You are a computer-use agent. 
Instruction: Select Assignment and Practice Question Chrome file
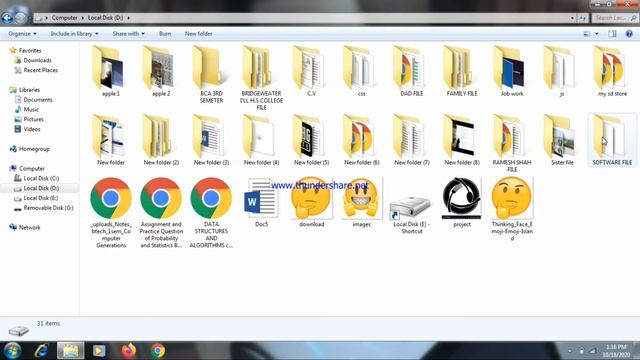point(161,212)
